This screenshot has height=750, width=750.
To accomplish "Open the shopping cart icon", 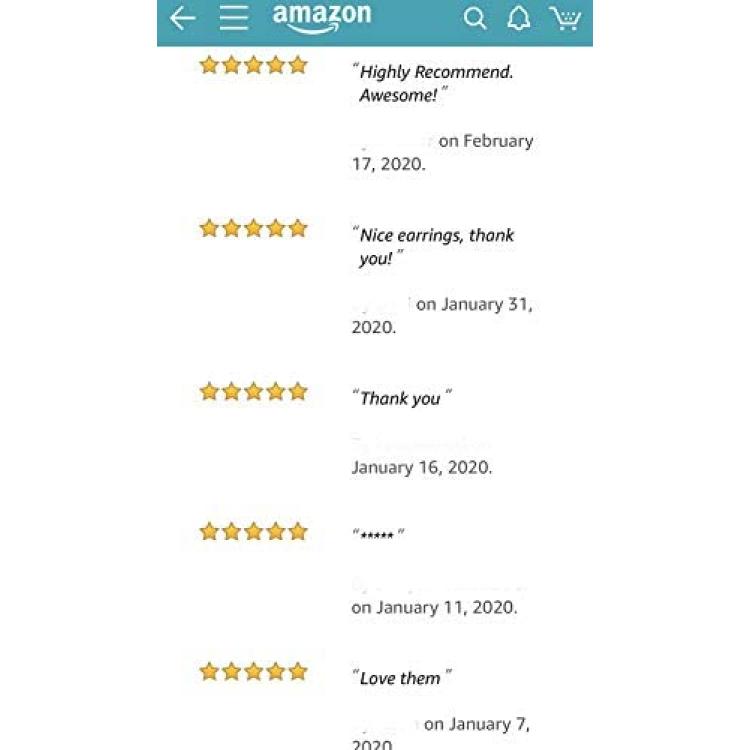I will click(565, 19).
